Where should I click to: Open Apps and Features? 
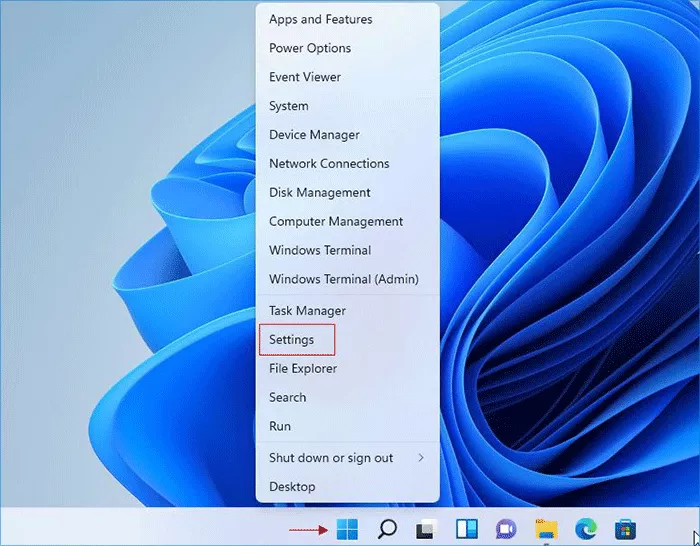[x=320, y=19]
